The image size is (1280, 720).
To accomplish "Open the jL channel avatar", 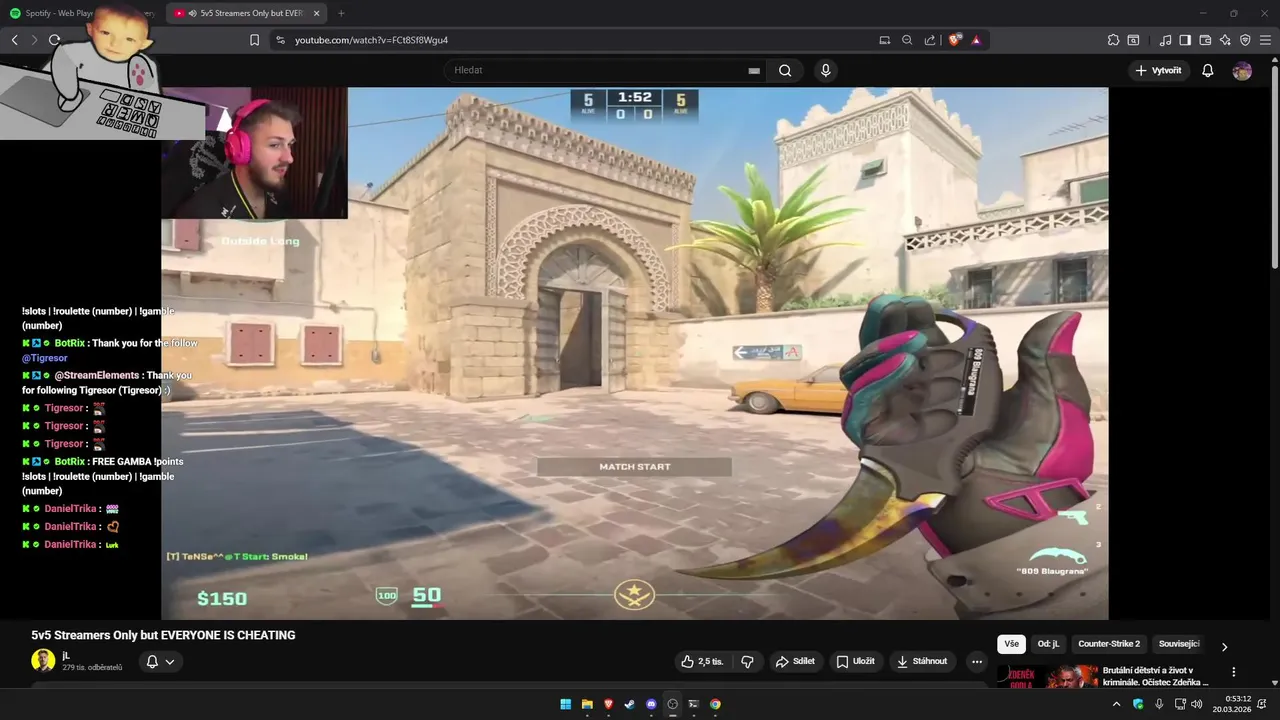I will coord(43,660).
